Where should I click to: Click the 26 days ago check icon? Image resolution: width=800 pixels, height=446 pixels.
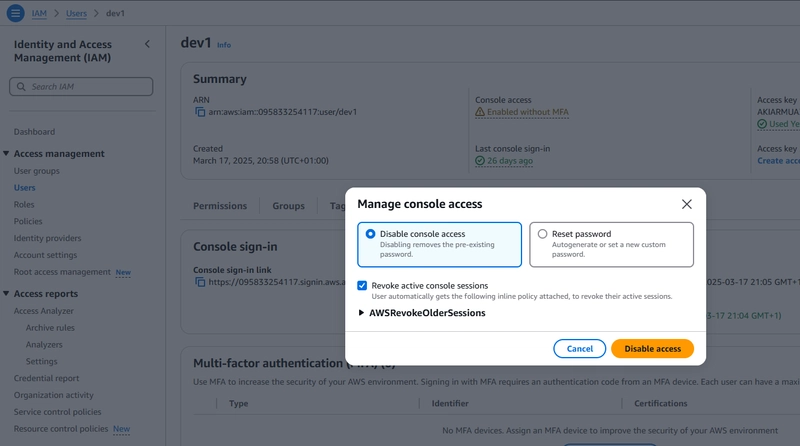point(480,161)
